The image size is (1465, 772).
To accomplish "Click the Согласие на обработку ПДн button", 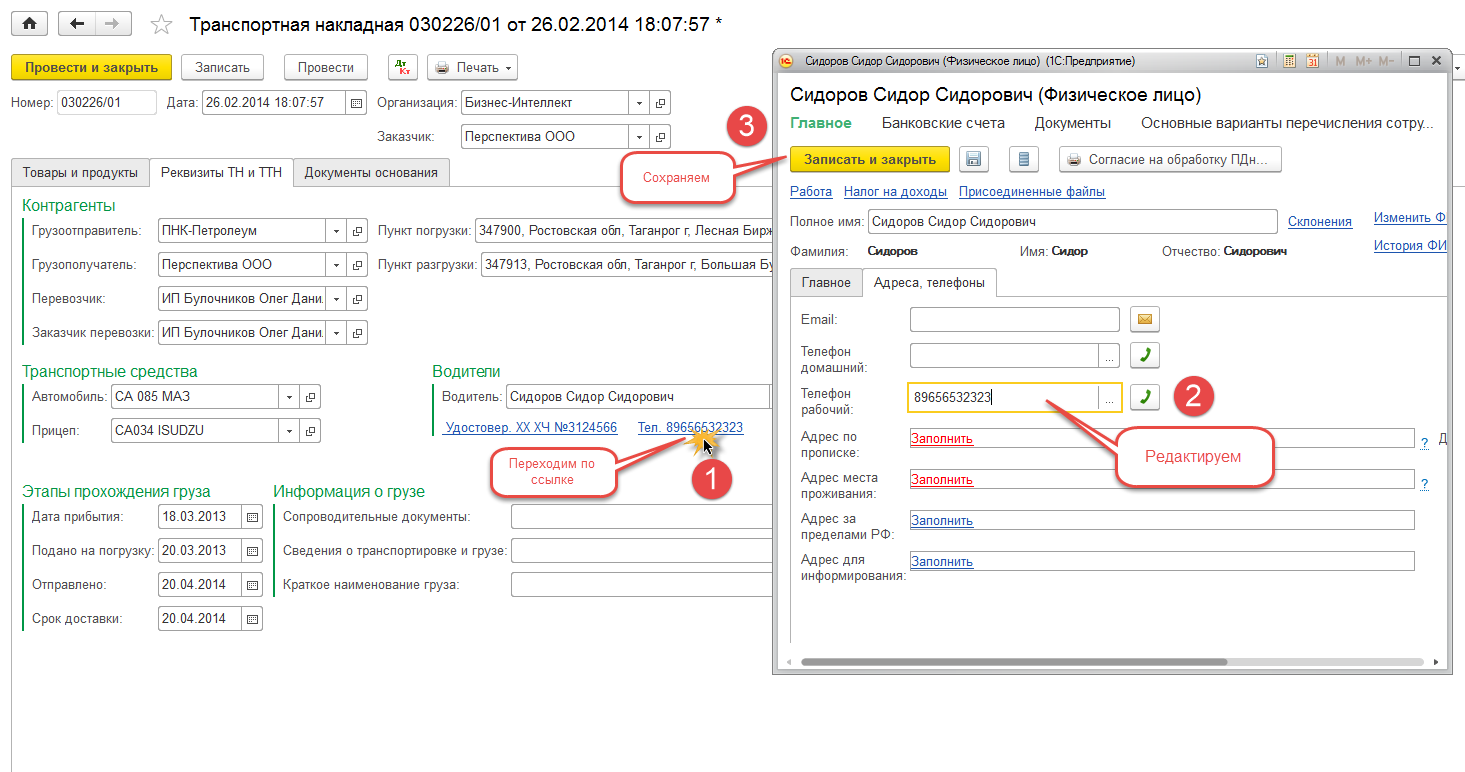I will click(1170, 159).
